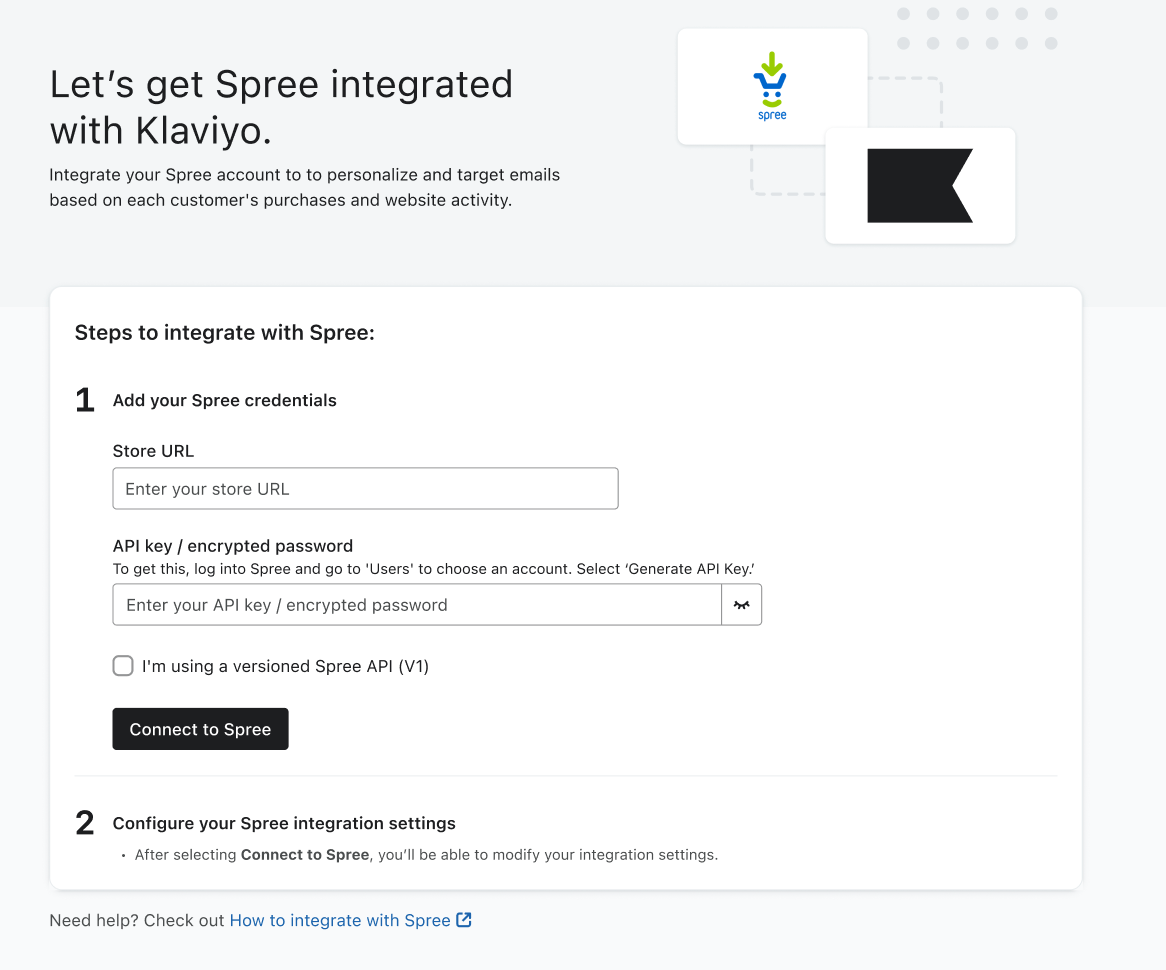
Task: Click into the API key / encrypted password field
Action: coord(417,605)
